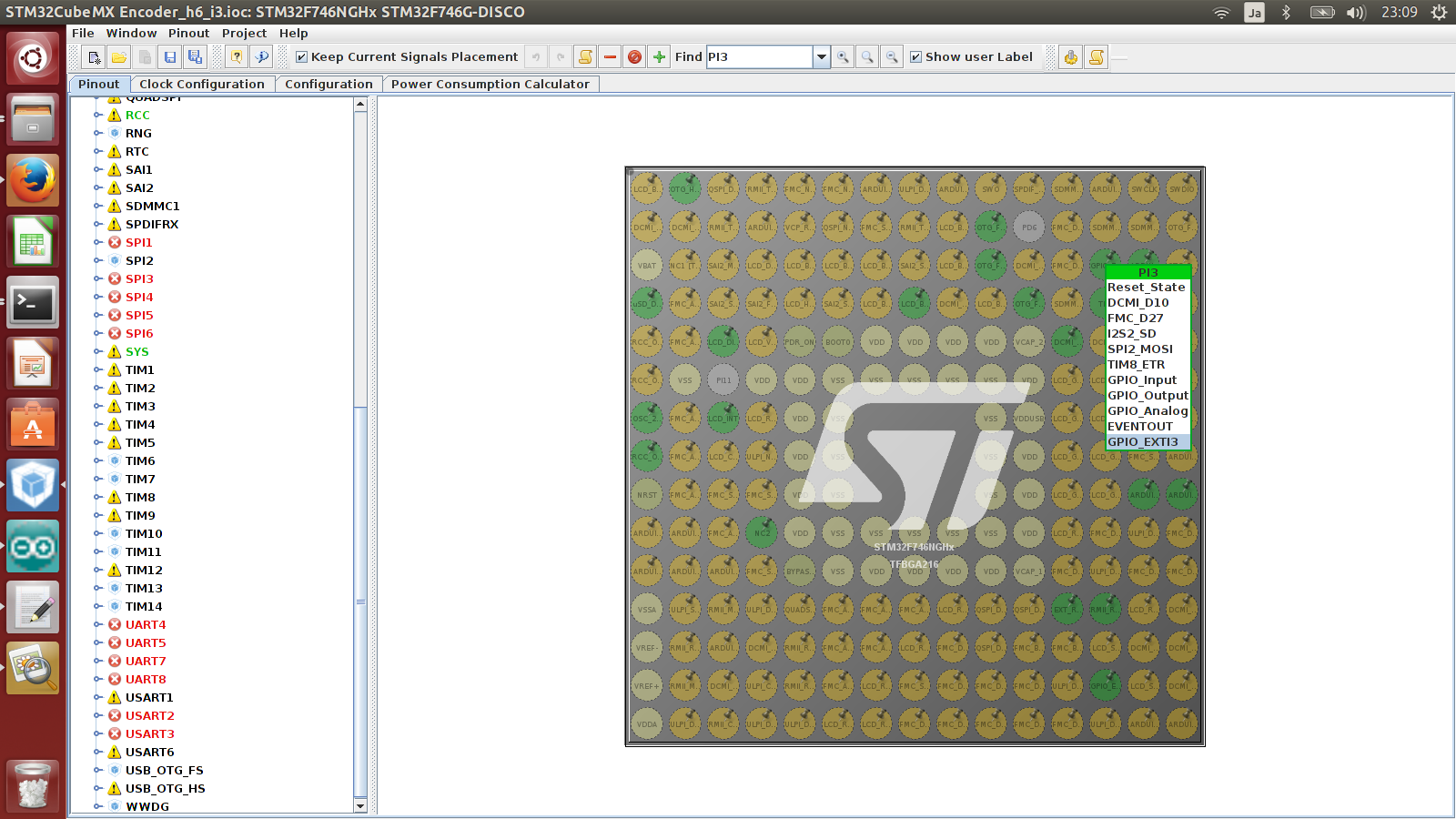Click the Save As toolbar icon
Screen dimensions: 1456x819
tap(195, 57)
